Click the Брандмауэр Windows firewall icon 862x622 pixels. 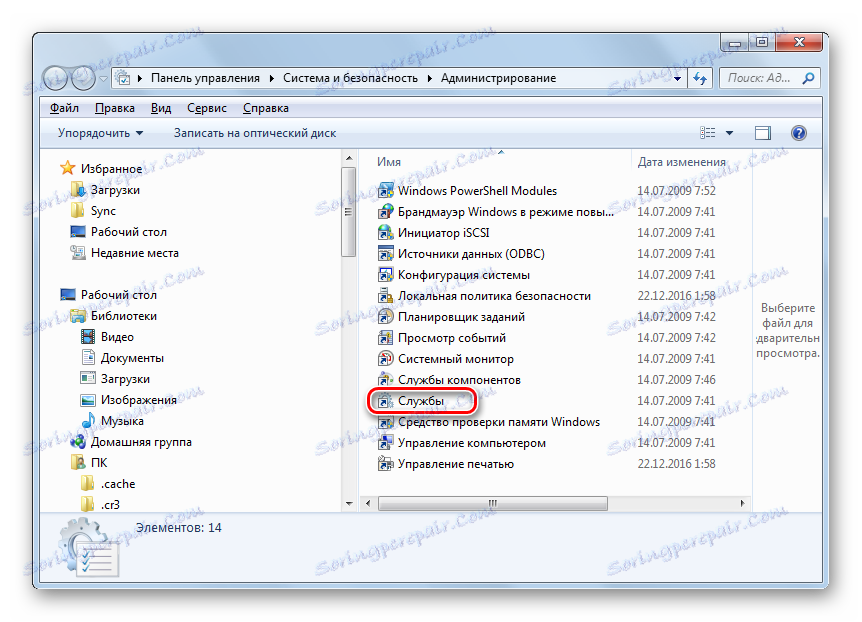pyautogui.click(x=385, y=212)
